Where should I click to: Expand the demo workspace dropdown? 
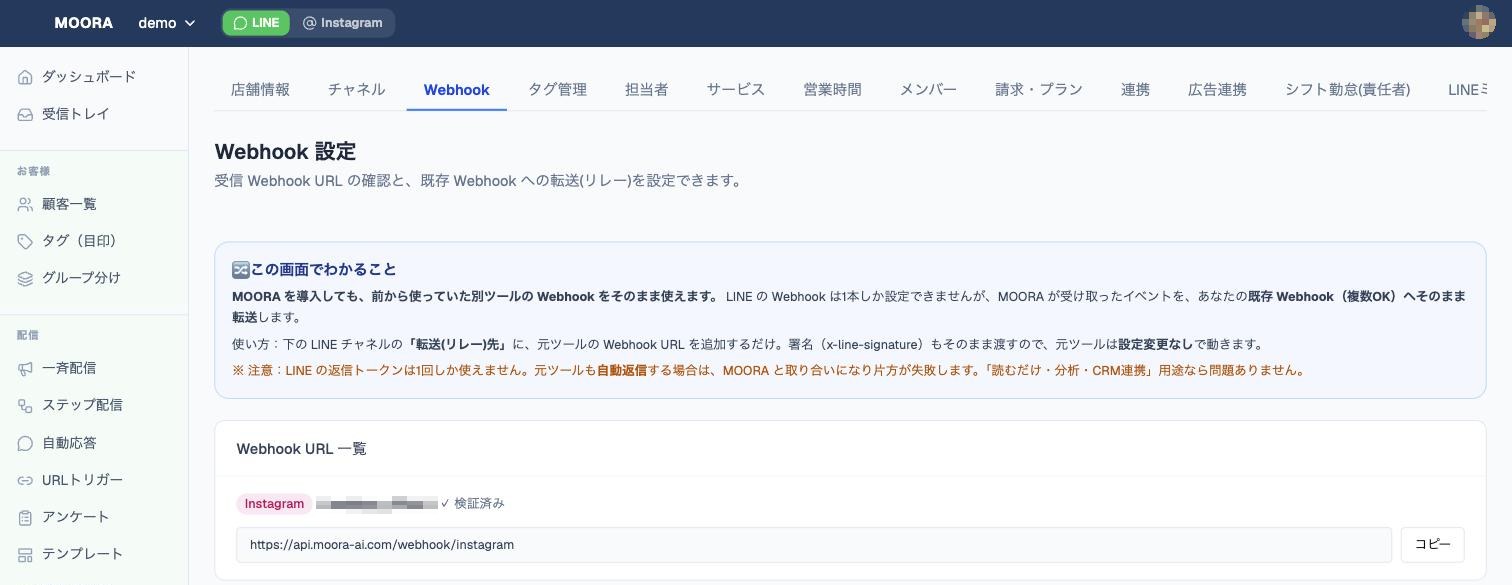click(166, 23)
